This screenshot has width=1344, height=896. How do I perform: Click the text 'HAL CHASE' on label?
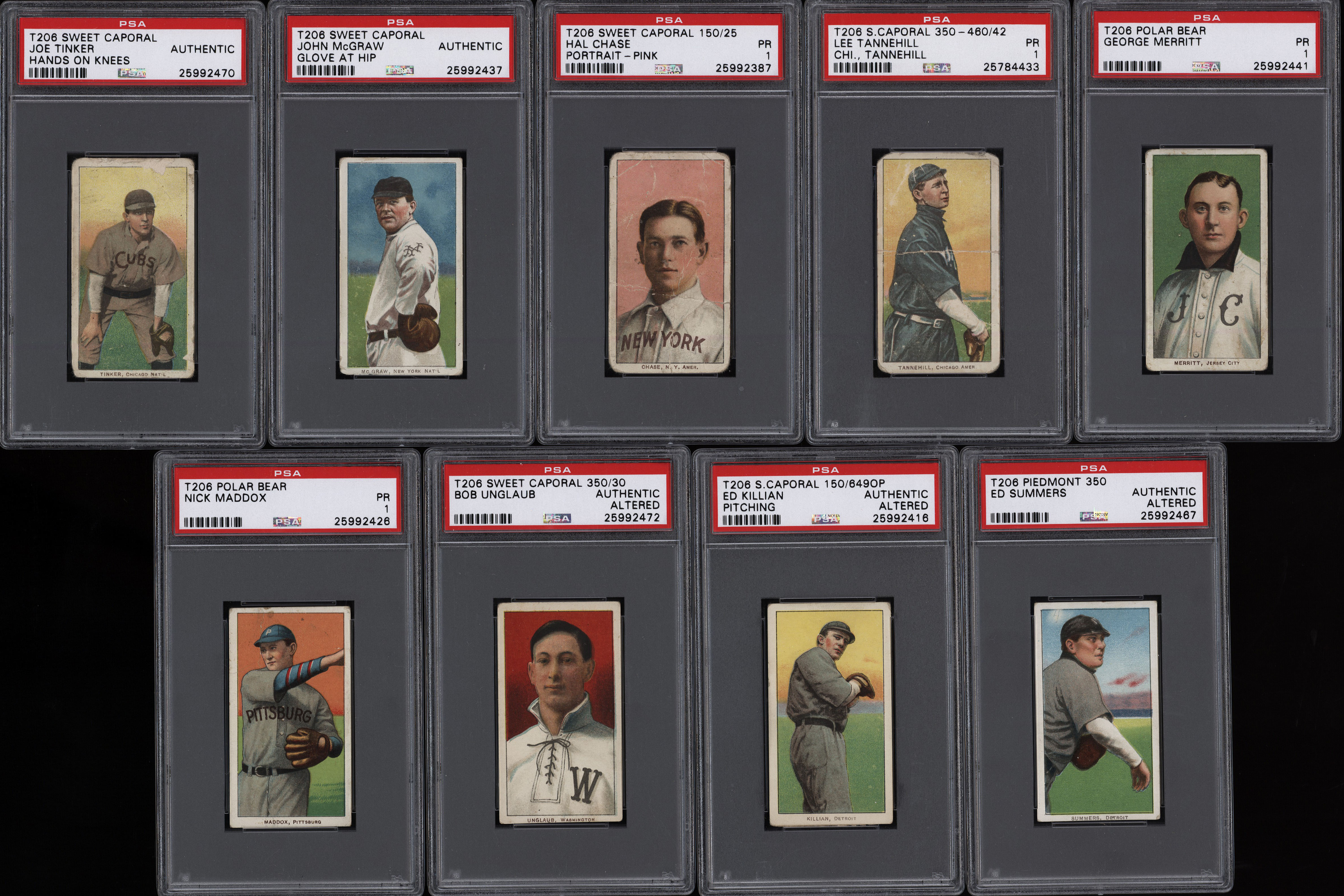pos(598,44)
